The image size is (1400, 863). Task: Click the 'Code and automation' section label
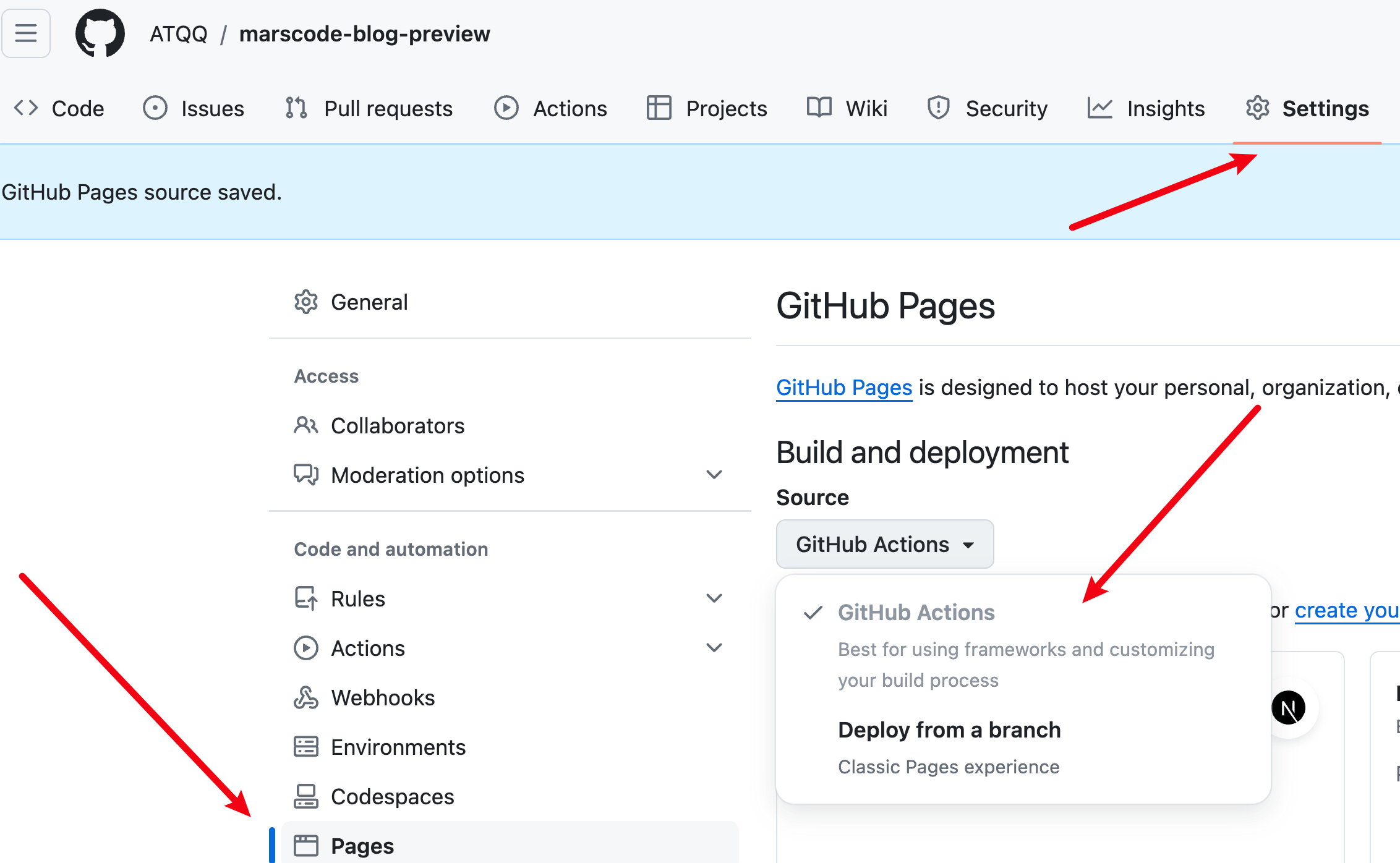(391, 550)
